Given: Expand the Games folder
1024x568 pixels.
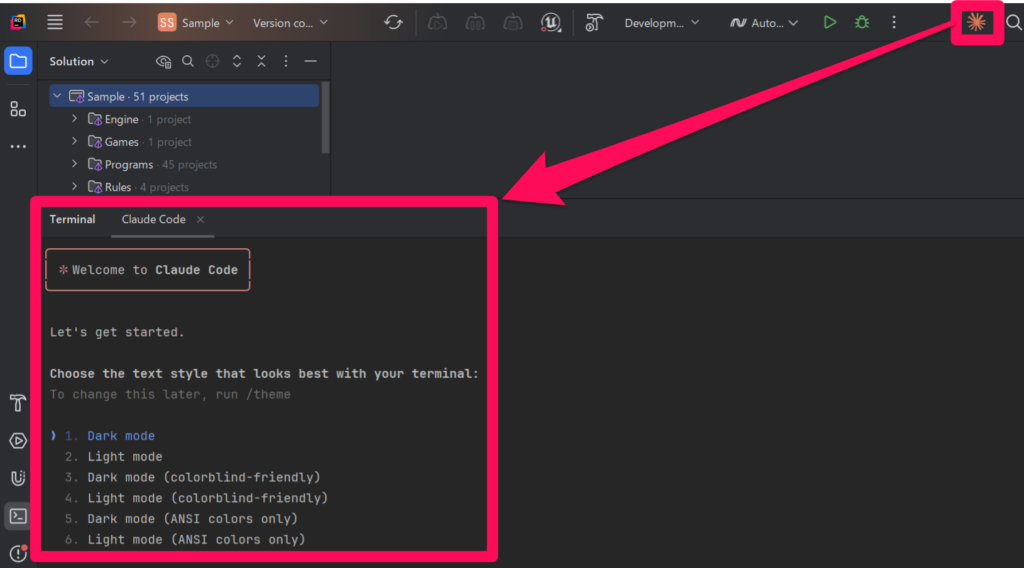Looking at the screenshot, I should [x=74, y=141].
